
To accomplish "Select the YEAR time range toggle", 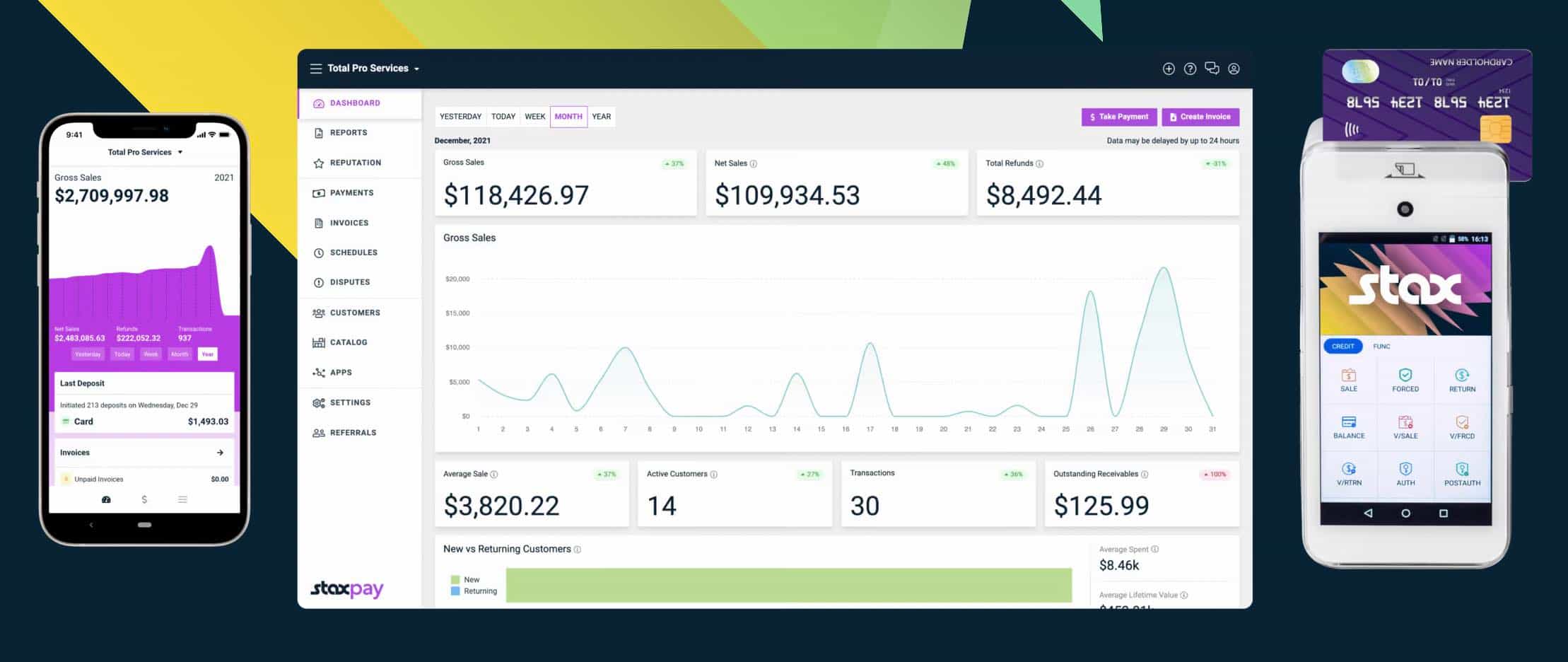I will point(601,117).
